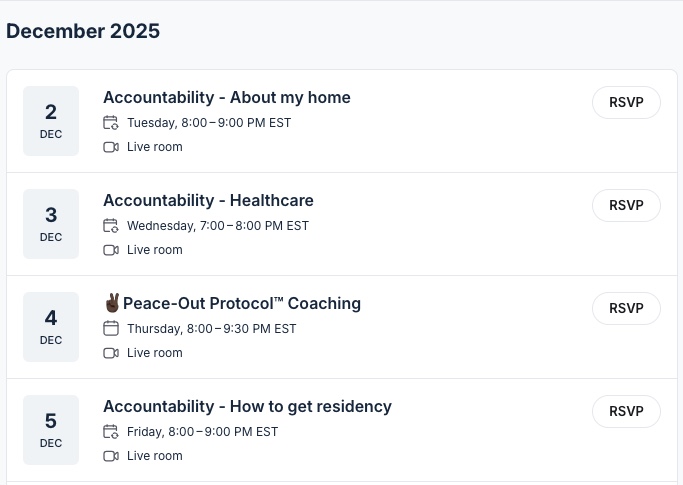The height and width of the screenshot is (485, 683).
Task: Open Accountability - Healthcare event title
Action: 208,200
